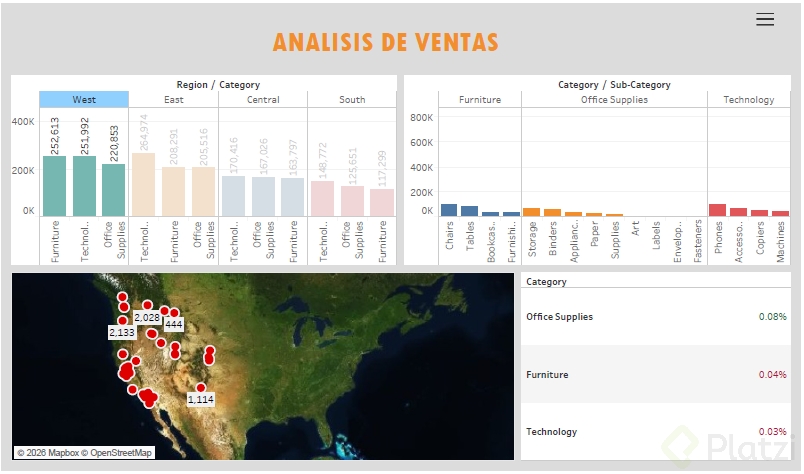Select the Office Supplies header in Sub-Category chart
Image resolution: width=804 pixels, height=474 pixels.
click(x=614, y=100)
